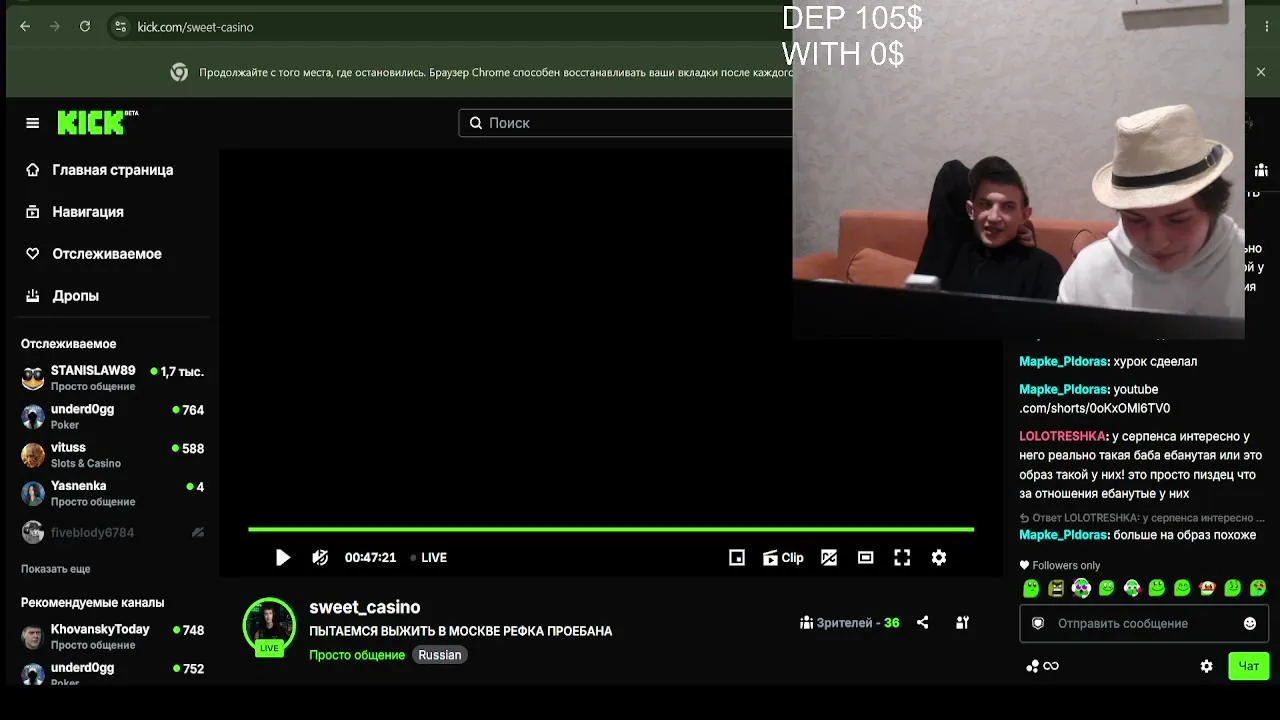Click the STANISLAW89 avatar thumbnail
This screenshot has height=720, width=1280.
click(33, 378)
